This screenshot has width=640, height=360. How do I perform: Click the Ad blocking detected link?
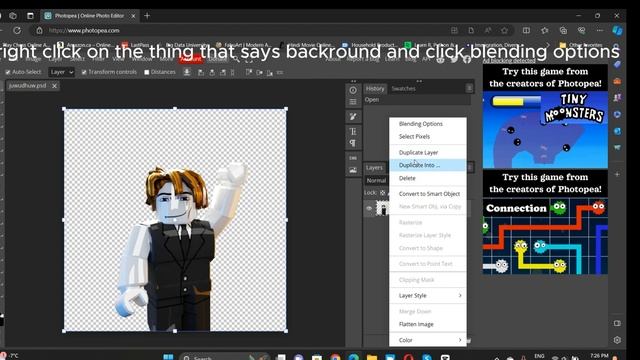[509, 61]
